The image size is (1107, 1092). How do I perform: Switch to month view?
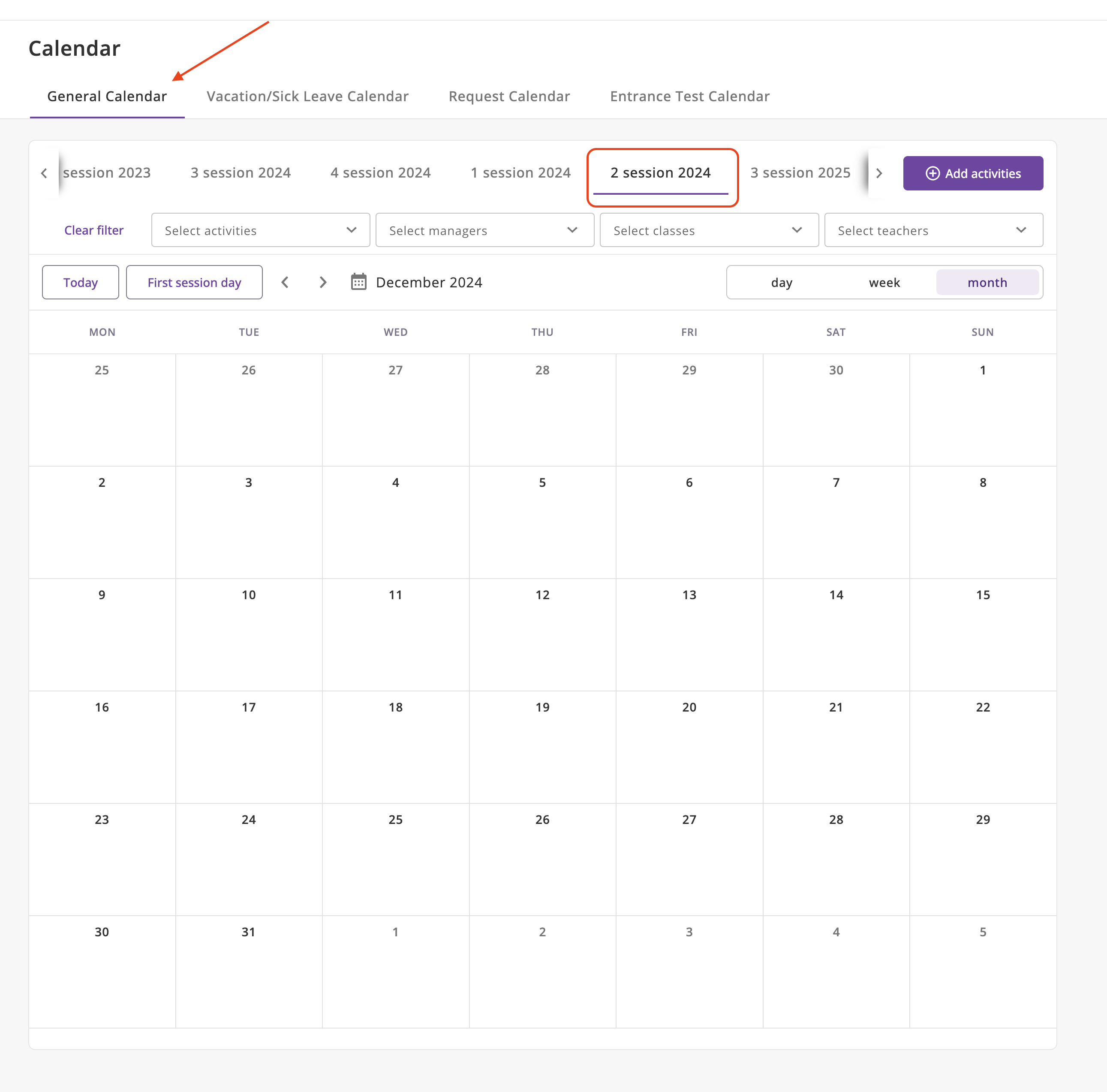click(x=987, y=283)
